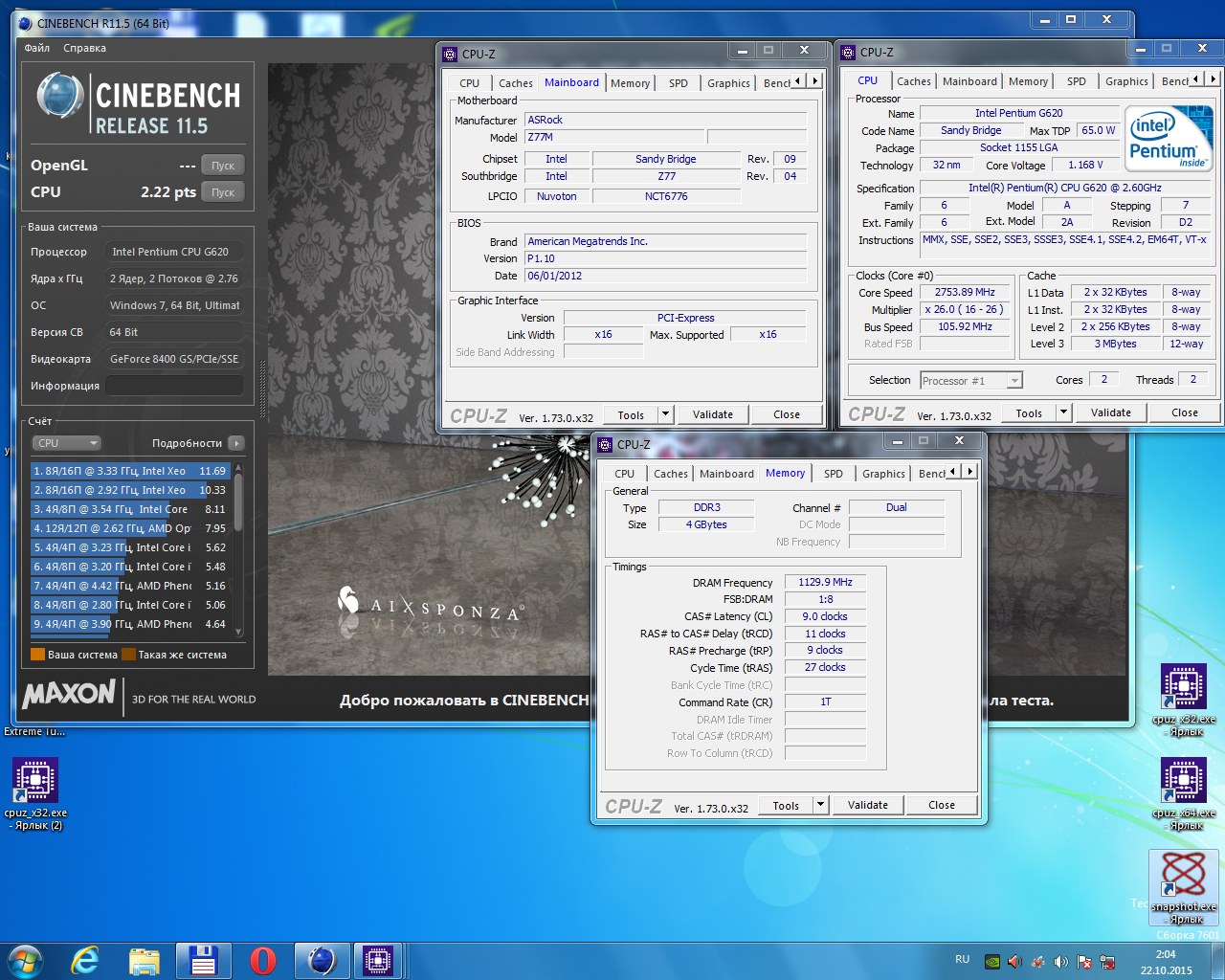Expand the Подробности details arrow
1225x980 pixels.
pyautogui.click(x=236, y=443)
